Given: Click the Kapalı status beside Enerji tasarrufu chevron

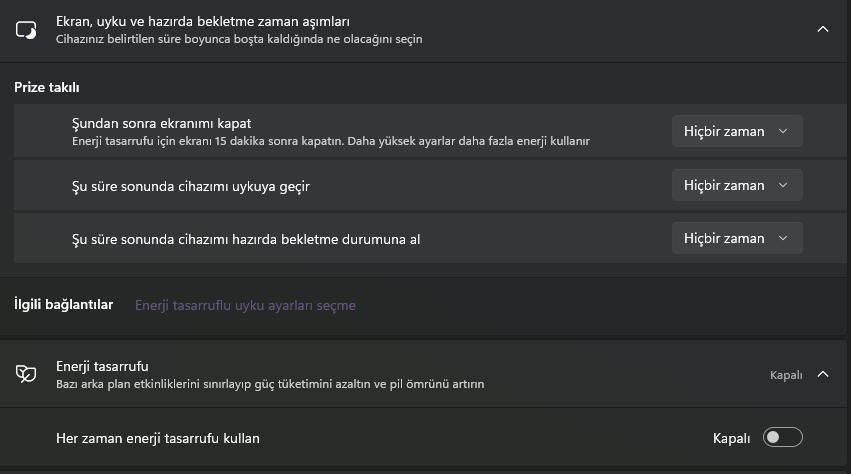Looking at the screenshot, I should point(786,375).
